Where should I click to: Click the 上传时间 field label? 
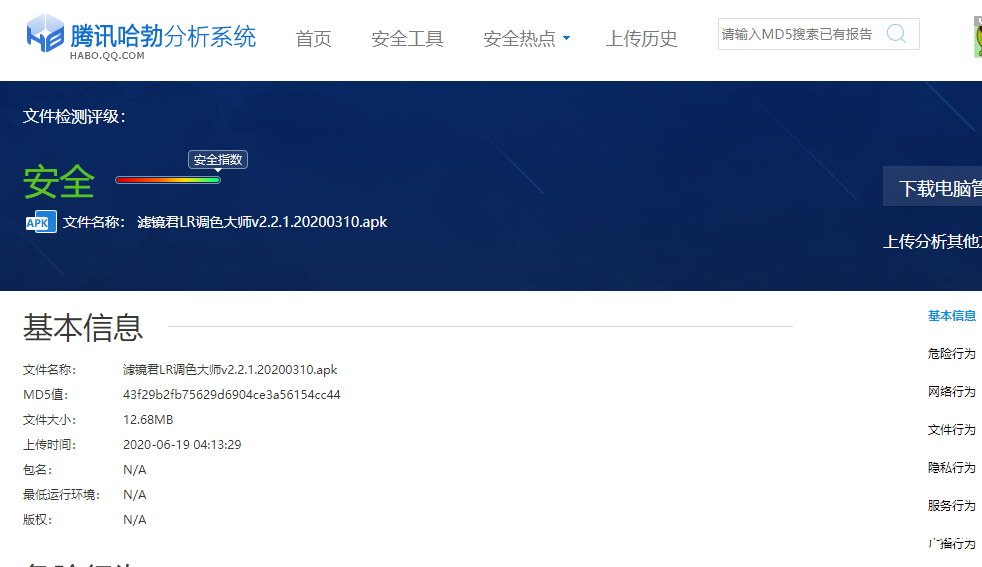click(49, 445)
